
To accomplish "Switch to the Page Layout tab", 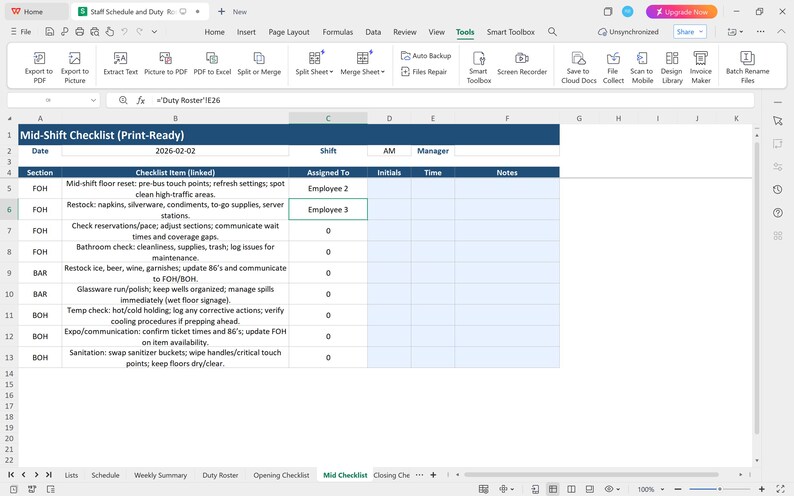I will coord(289,32).
